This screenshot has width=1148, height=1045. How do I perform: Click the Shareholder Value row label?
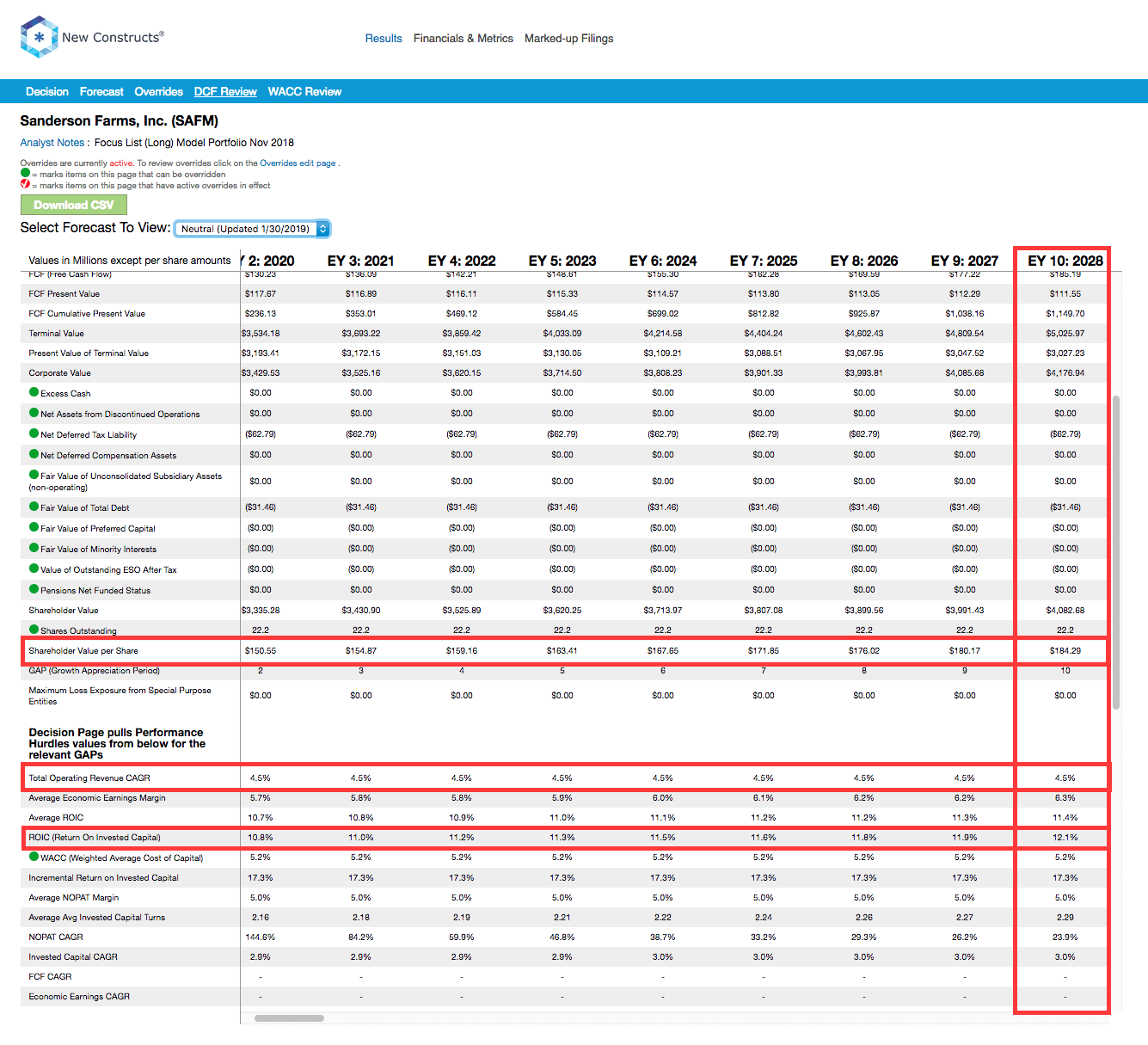click(64, 611)
